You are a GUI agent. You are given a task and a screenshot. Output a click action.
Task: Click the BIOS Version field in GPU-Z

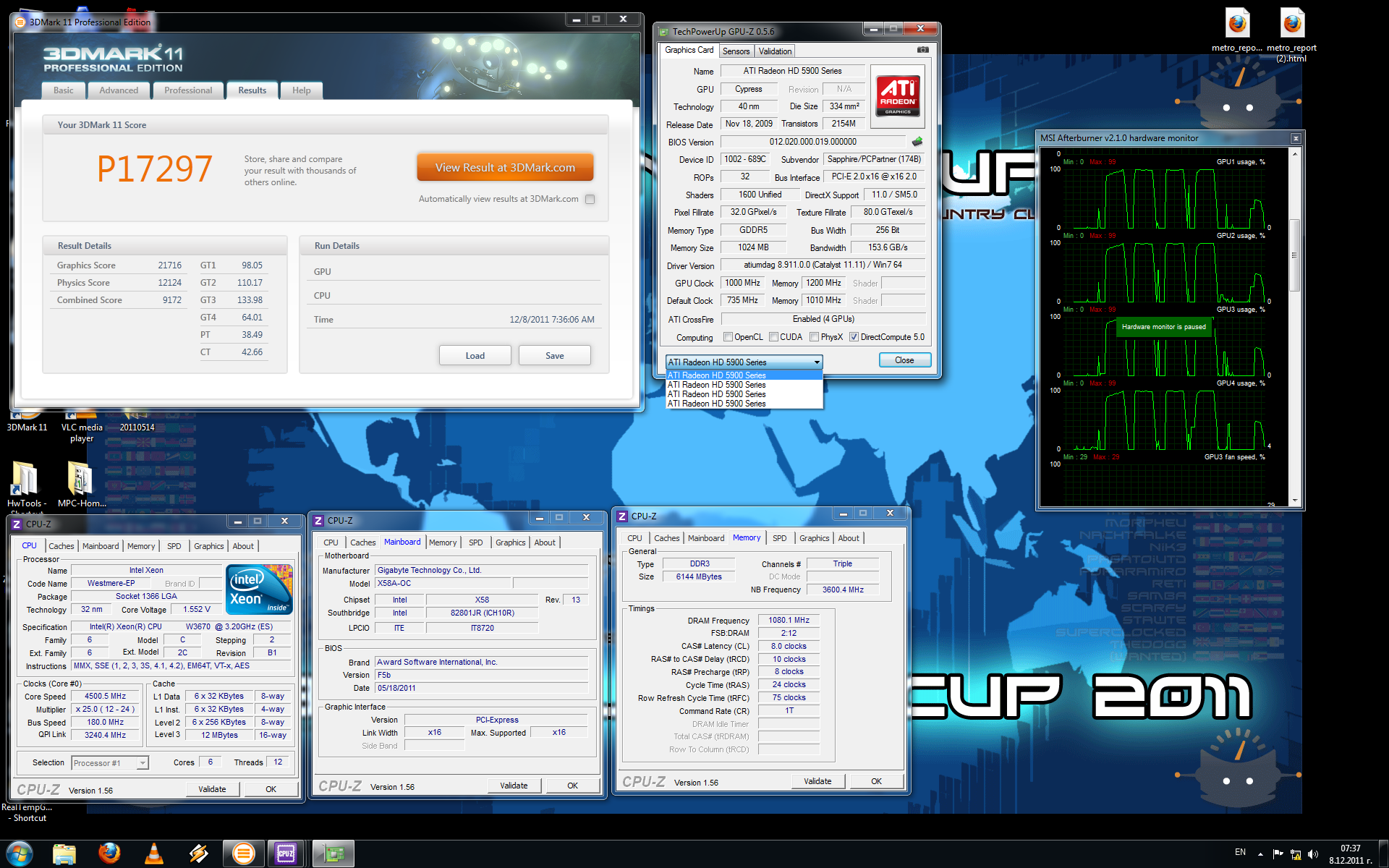[x=812, y=142]
